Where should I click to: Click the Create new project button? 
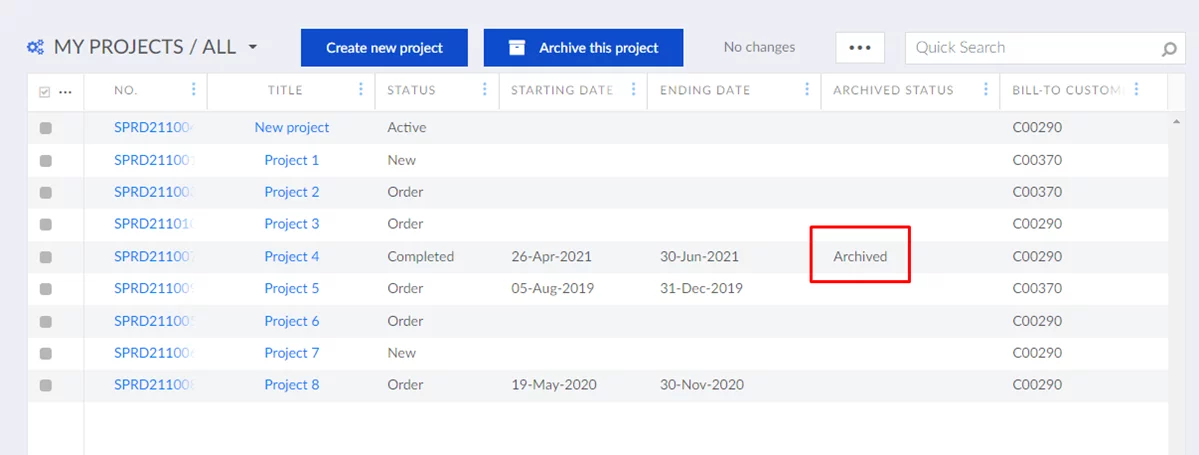point(384,48)
